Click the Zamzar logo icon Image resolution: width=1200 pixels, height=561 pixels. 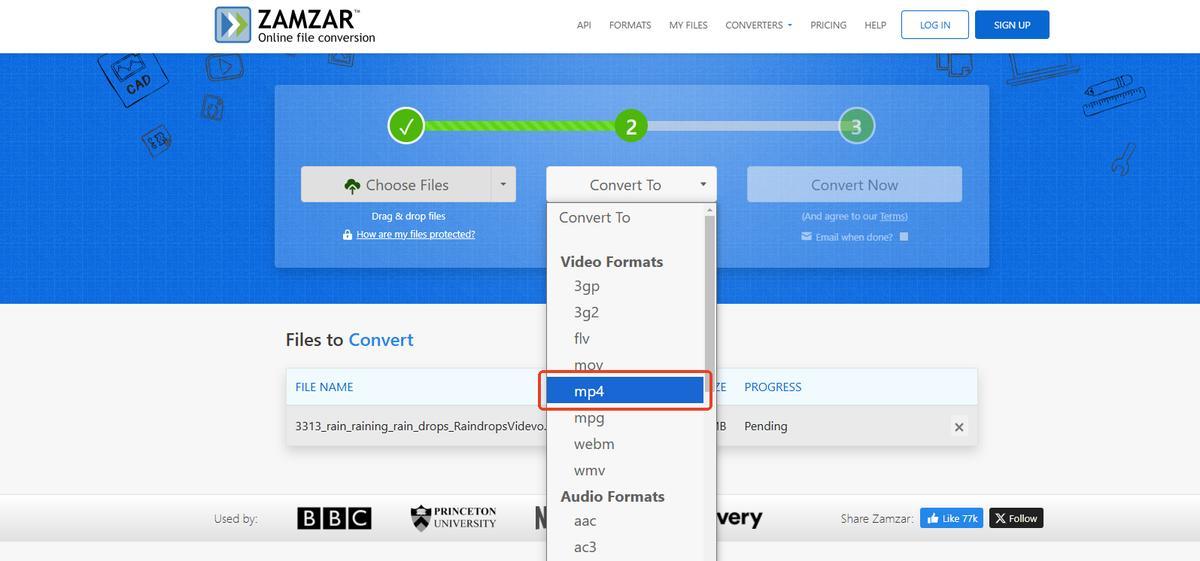[x=233, y=25]
